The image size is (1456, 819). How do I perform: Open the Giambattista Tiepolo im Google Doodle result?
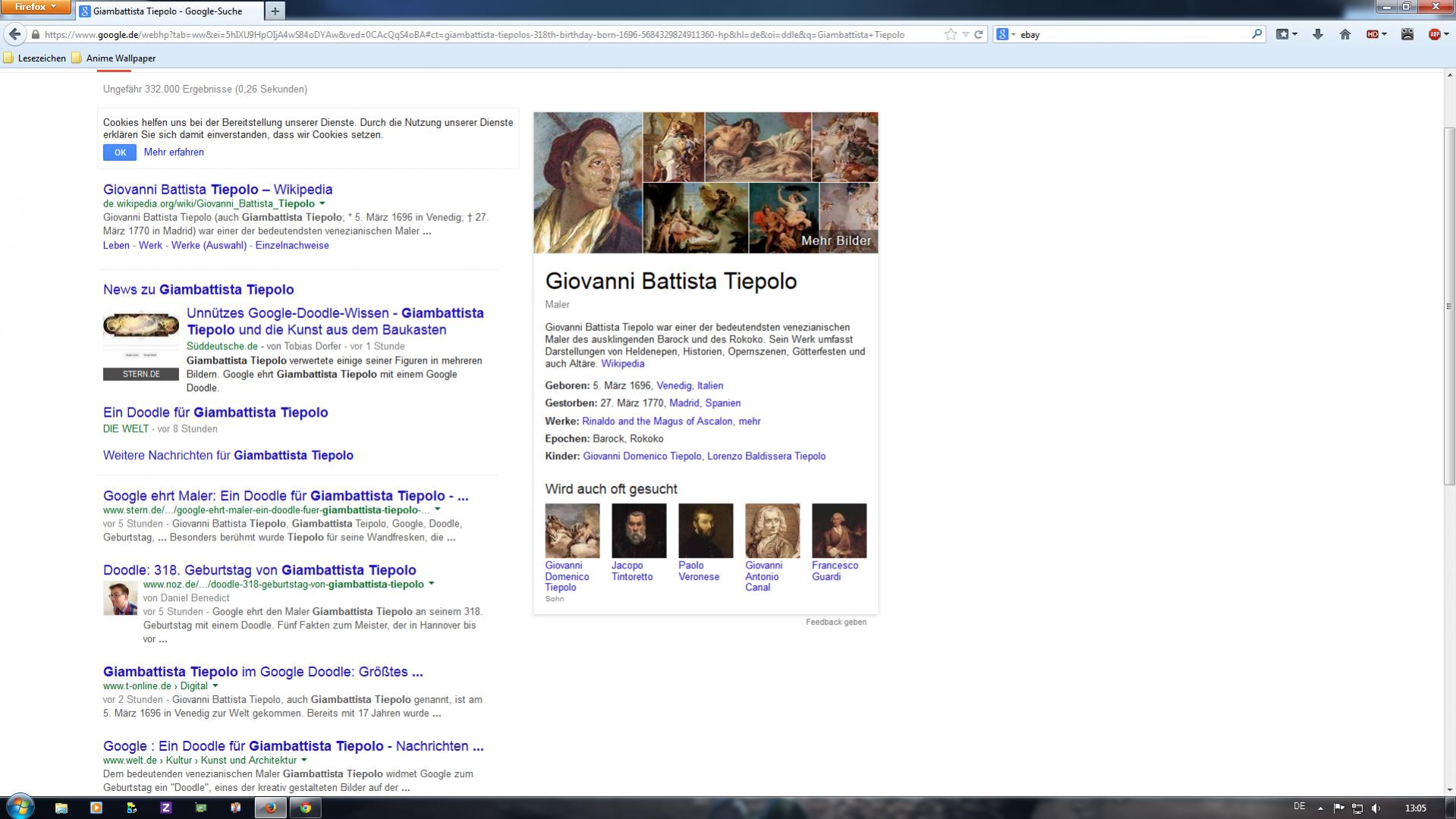coord(263,672)
